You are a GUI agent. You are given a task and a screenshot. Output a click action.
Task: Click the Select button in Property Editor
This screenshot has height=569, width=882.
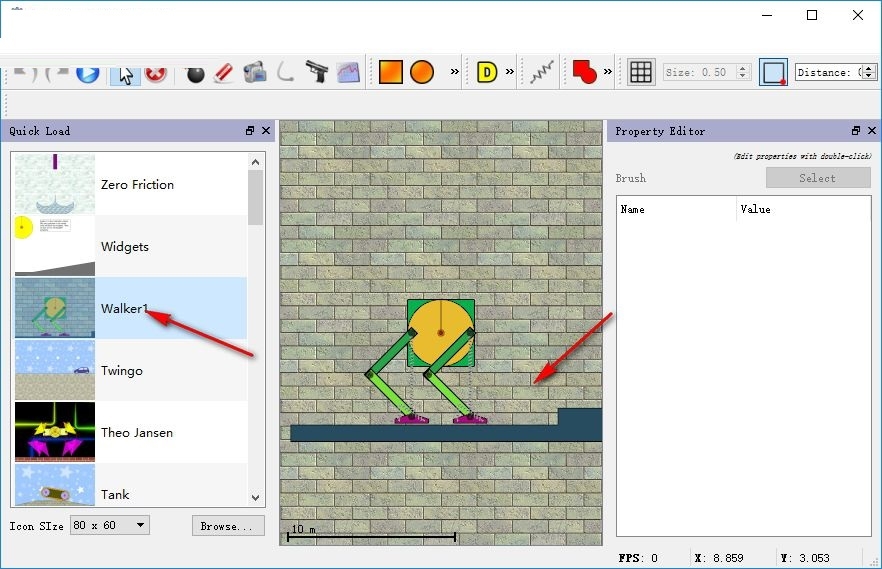(x=818, y=178)
